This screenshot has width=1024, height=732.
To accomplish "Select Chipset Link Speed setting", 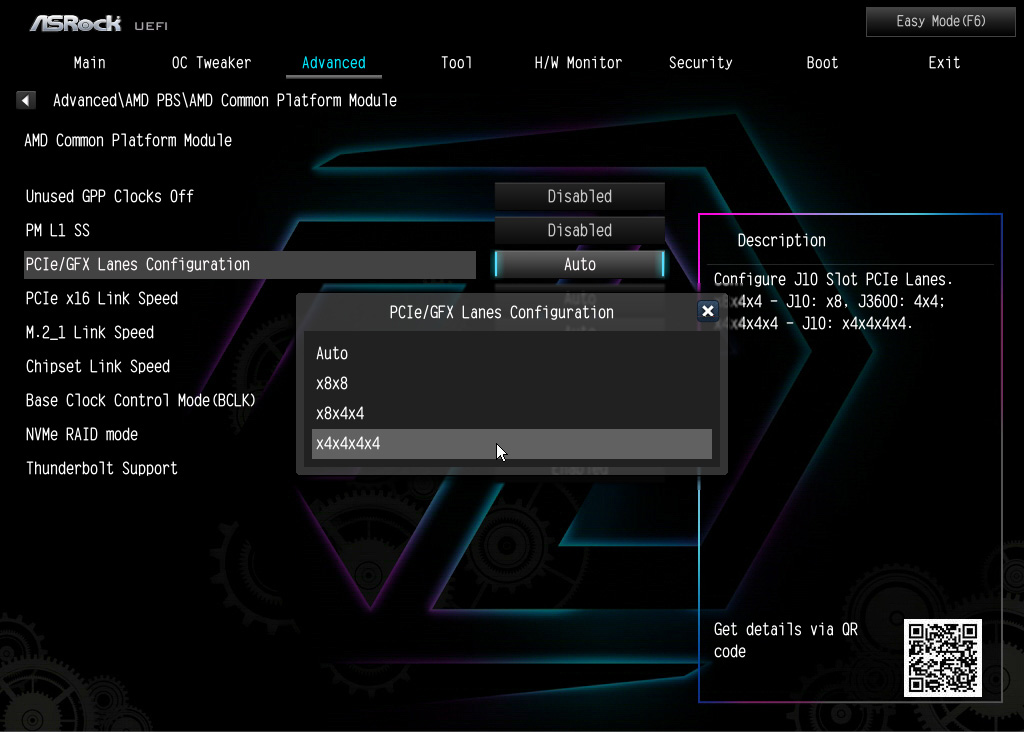I will [97, 366].
